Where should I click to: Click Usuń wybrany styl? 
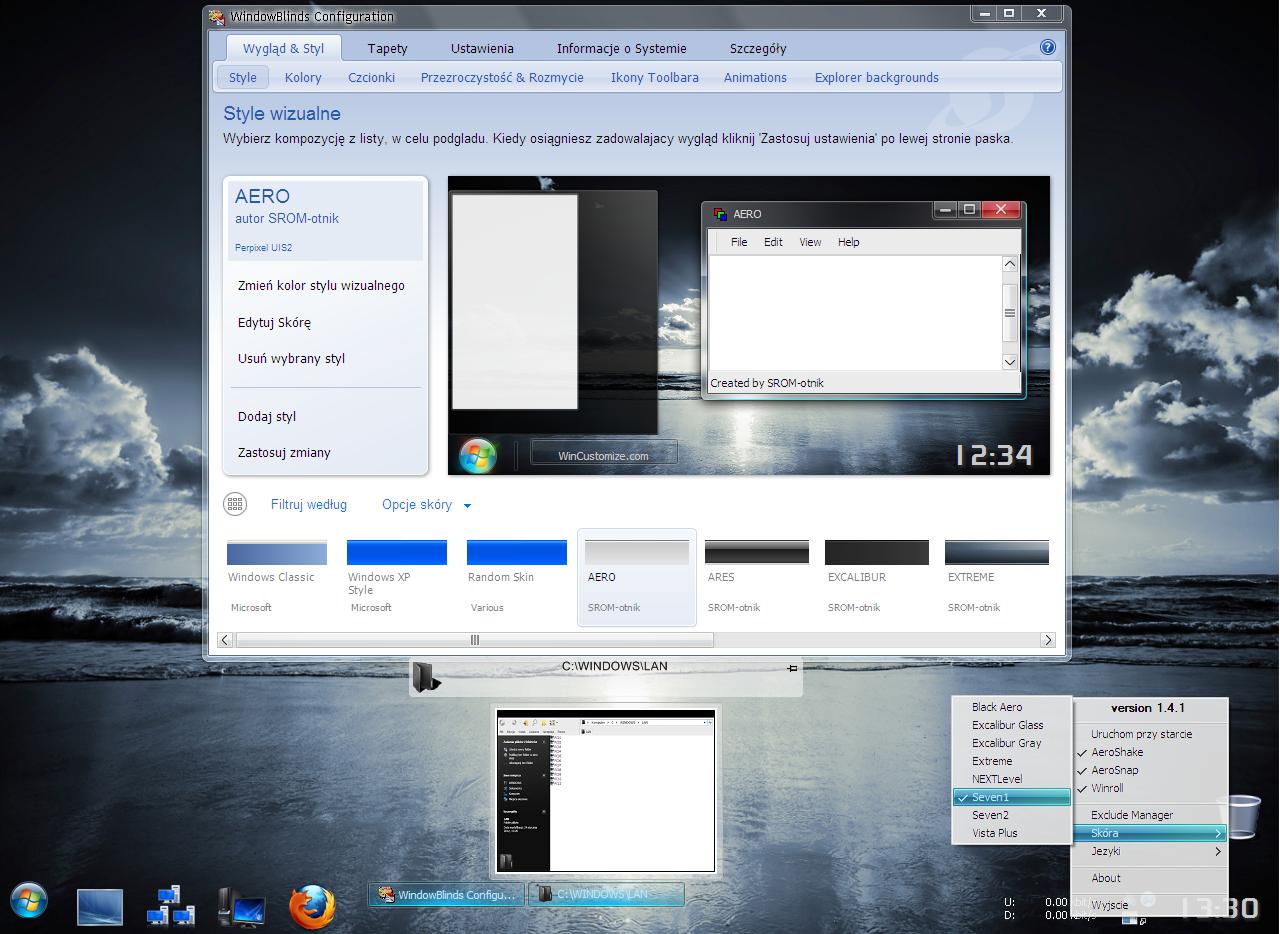[x=291, y=359]
